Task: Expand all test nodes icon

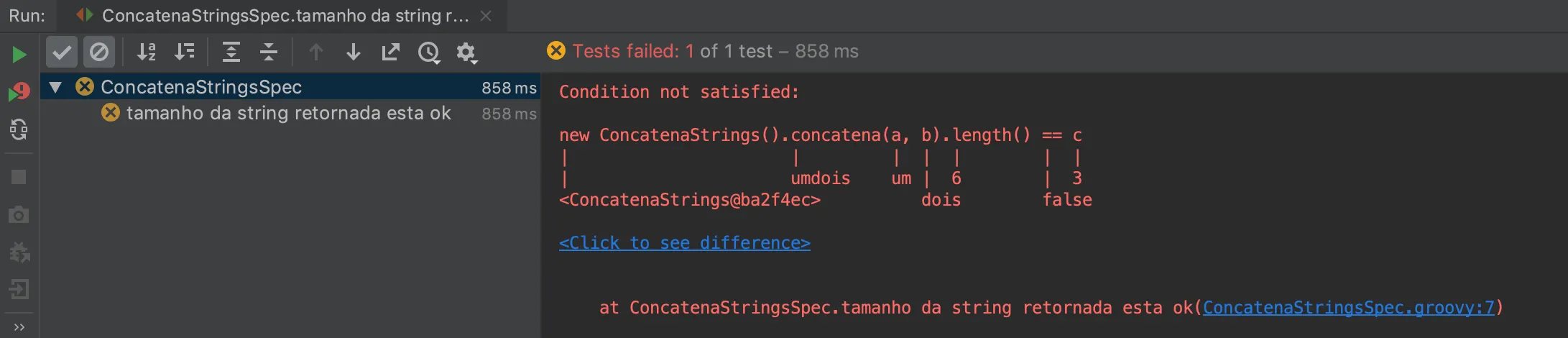Action: coord(231,52)
